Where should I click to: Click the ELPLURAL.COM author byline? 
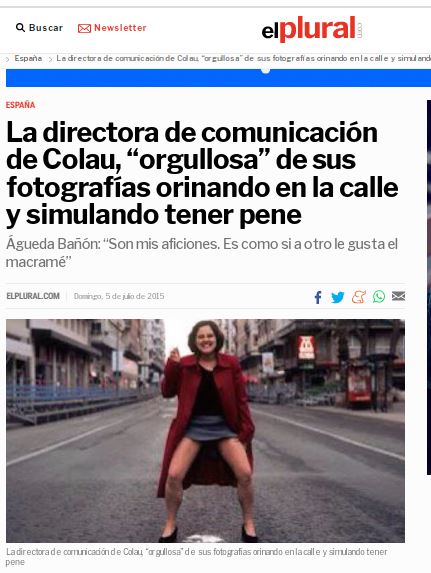point(33,296)
